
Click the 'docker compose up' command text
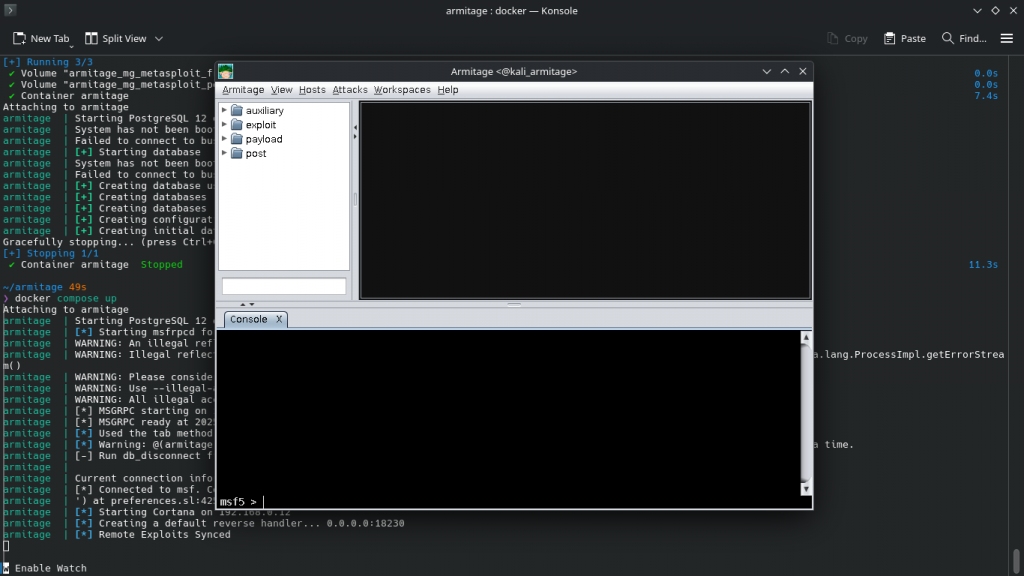coord(66,298)
